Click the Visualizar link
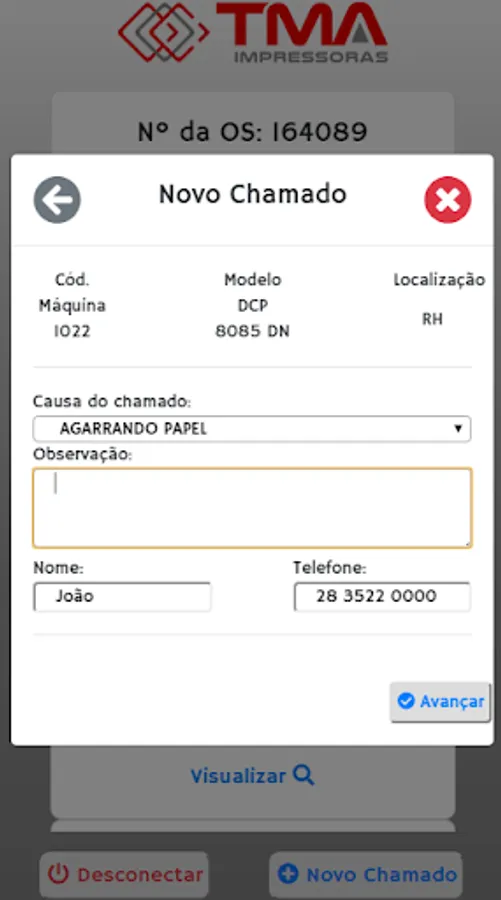This screenshot has width=501, height=900. 252,776
